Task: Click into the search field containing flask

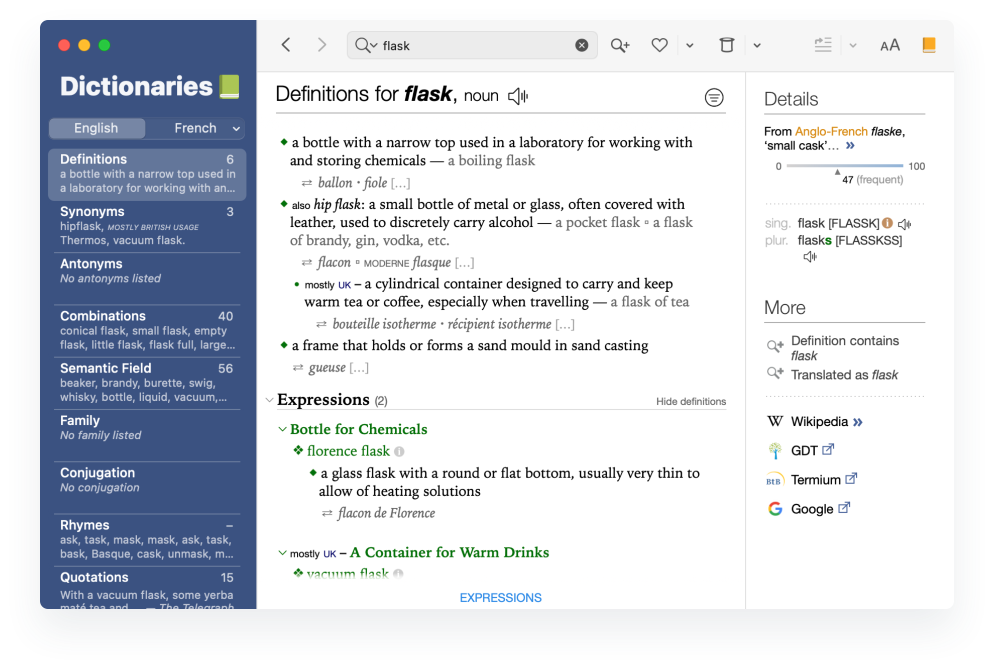Action: coord(470,45)
